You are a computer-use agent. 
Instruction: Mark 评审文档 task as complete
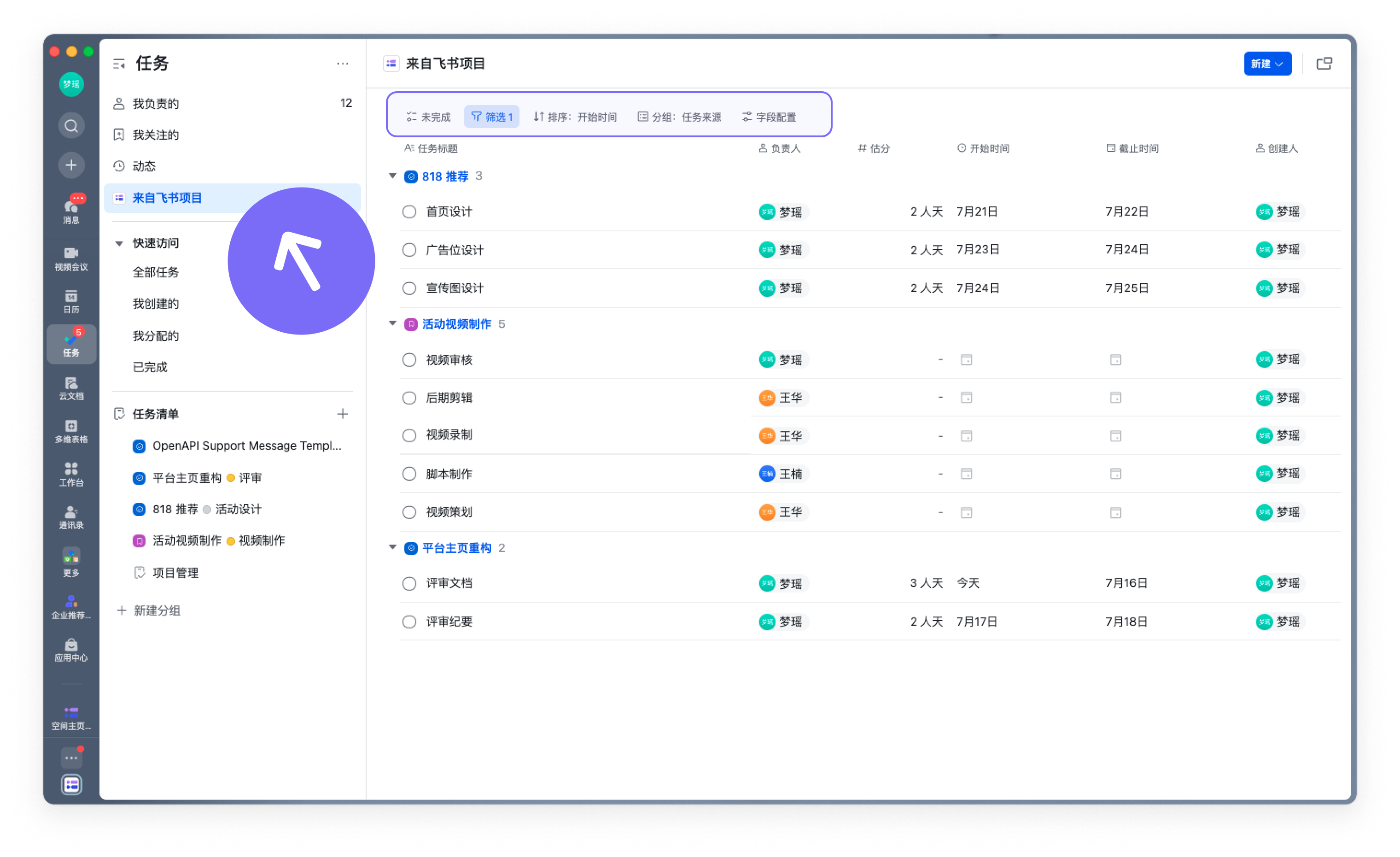coord(409,583)
